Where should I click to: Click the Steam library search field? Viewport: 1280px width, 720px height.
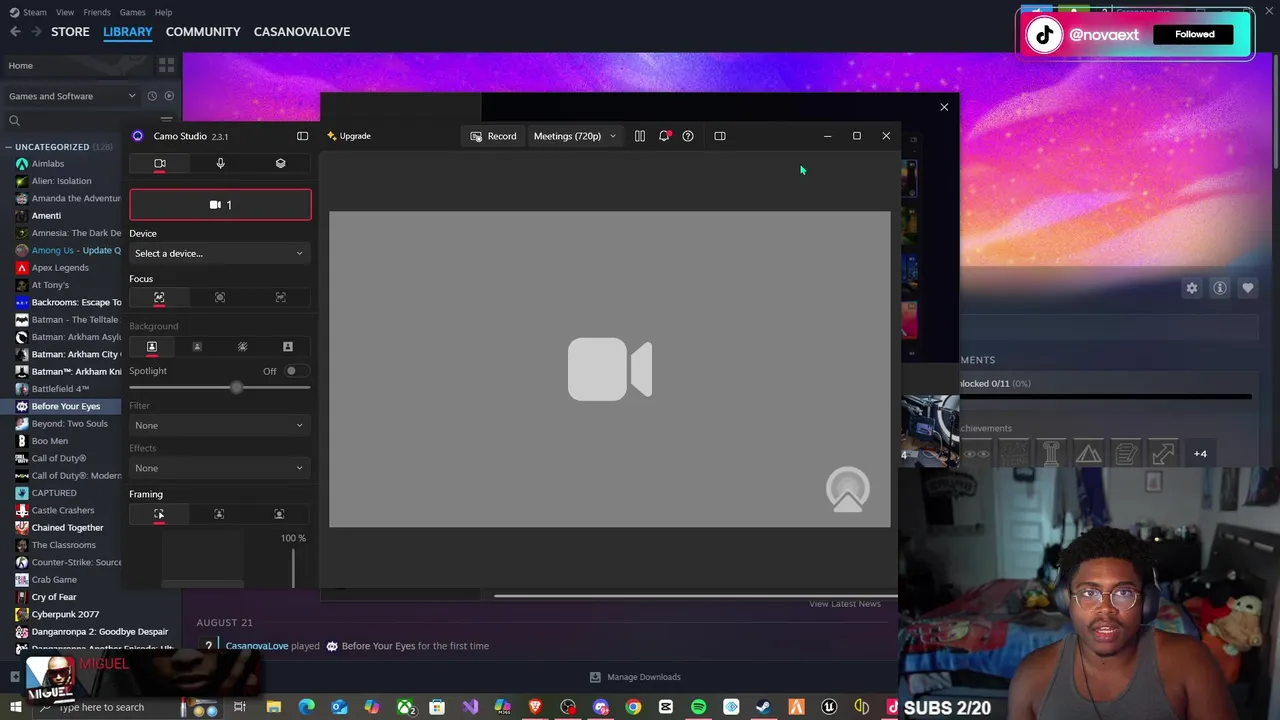click(80, 121)
